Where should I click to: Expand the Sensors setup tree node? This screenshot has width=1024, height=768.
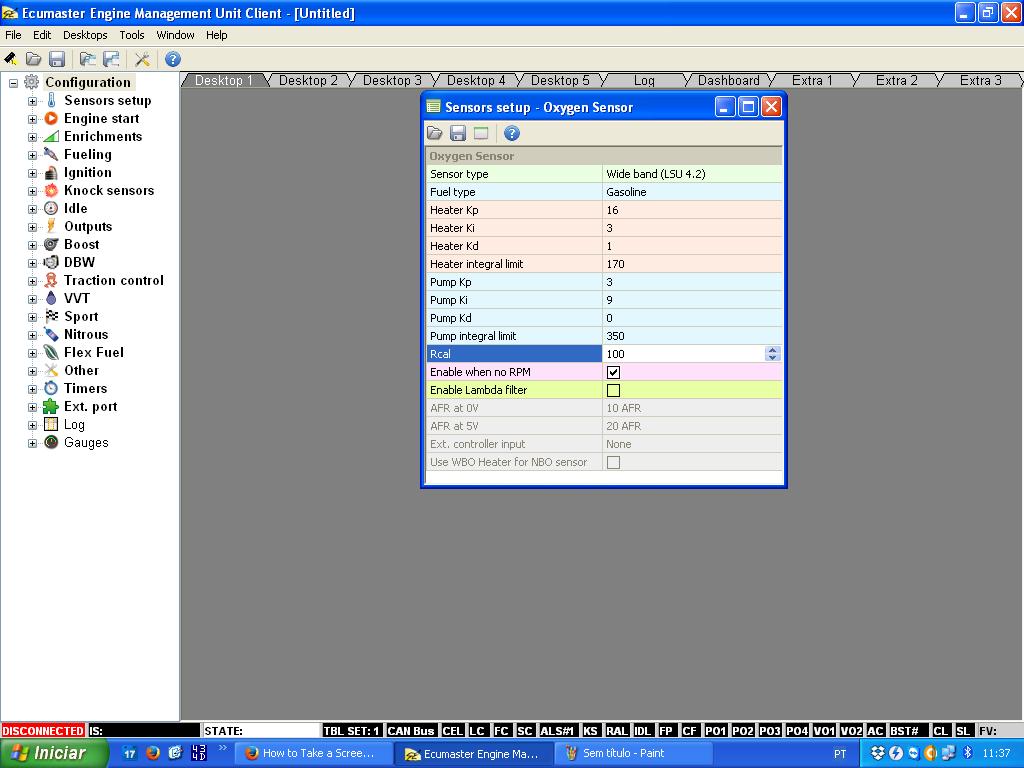[x=32, y=101]
